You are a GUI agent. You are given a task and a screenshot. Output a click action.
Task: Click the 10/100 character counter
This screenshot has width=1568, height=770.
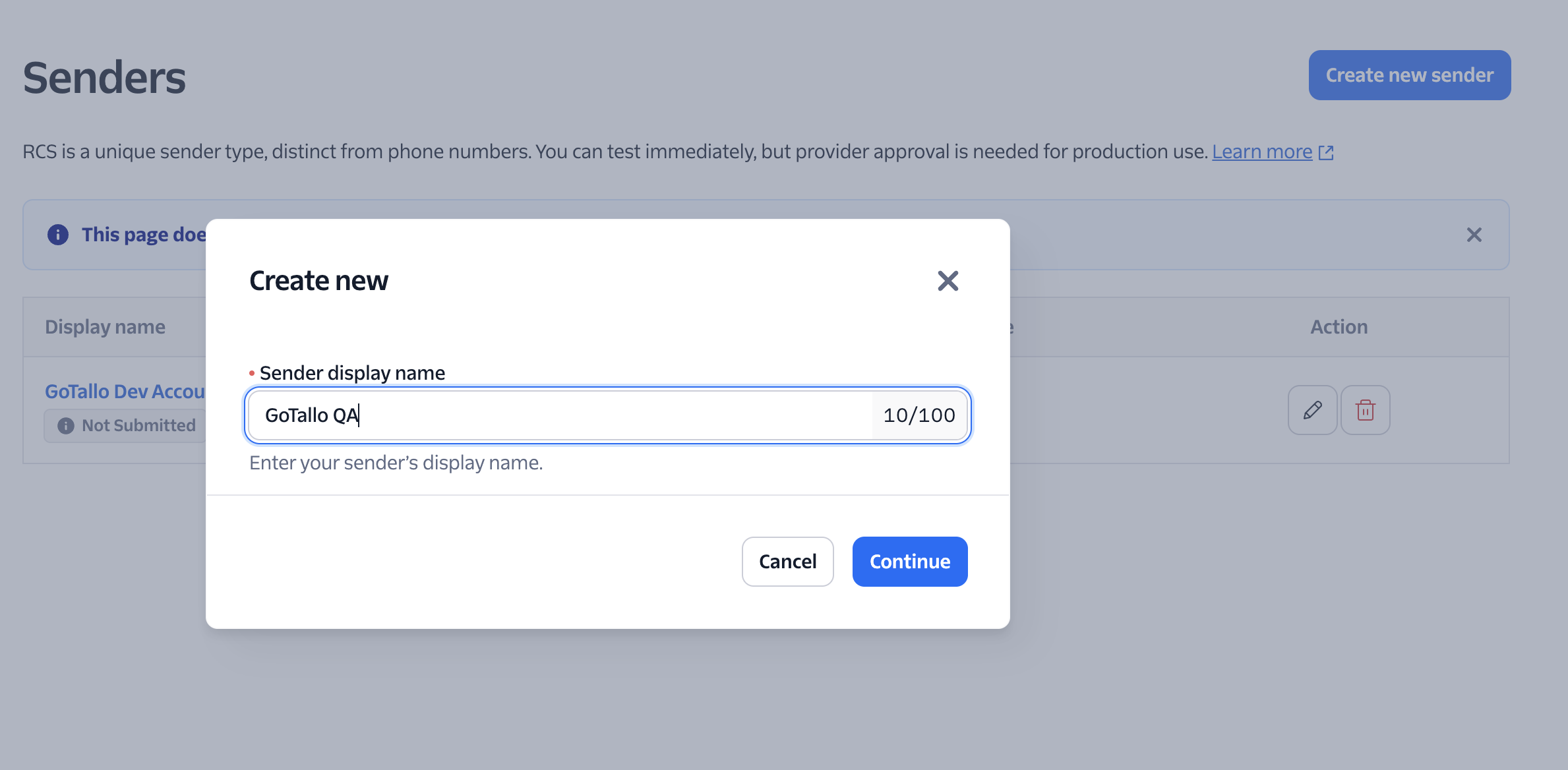pyautogui.click(x=919, y=415)
